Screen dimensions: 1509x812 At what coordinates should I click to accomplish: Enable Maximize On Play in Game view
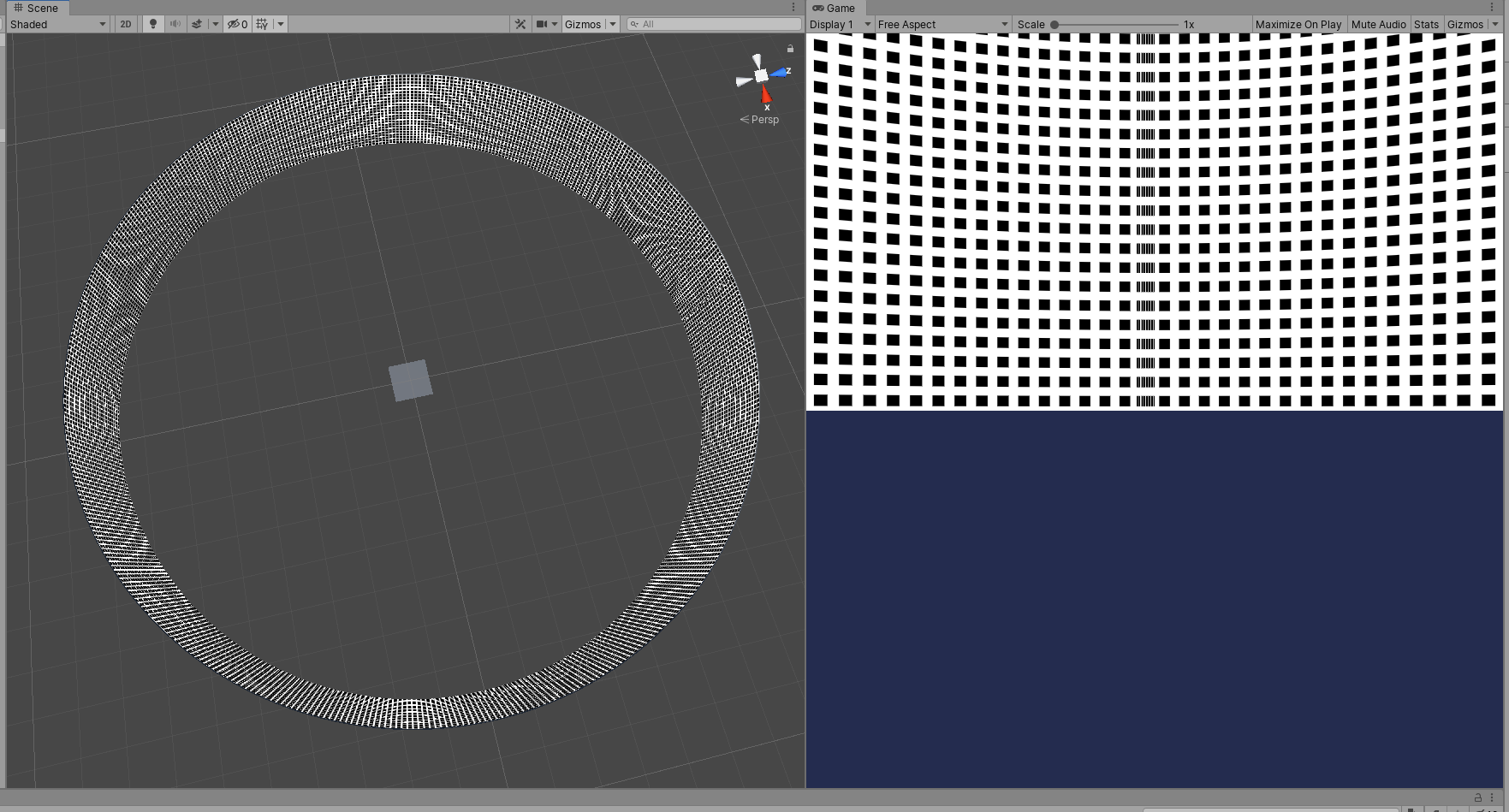tap(1298, 24)
